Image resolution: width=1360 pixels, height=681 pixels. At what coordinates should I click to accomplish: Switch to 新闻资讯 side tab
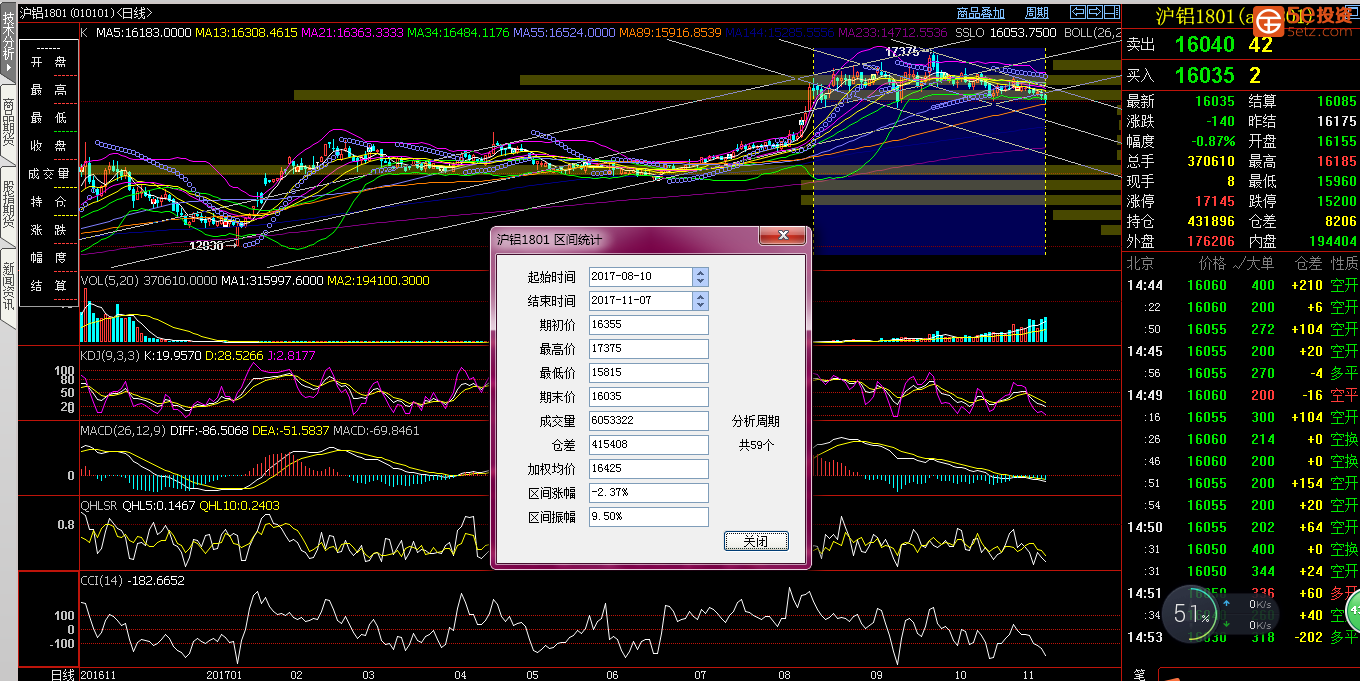(8, 290)
